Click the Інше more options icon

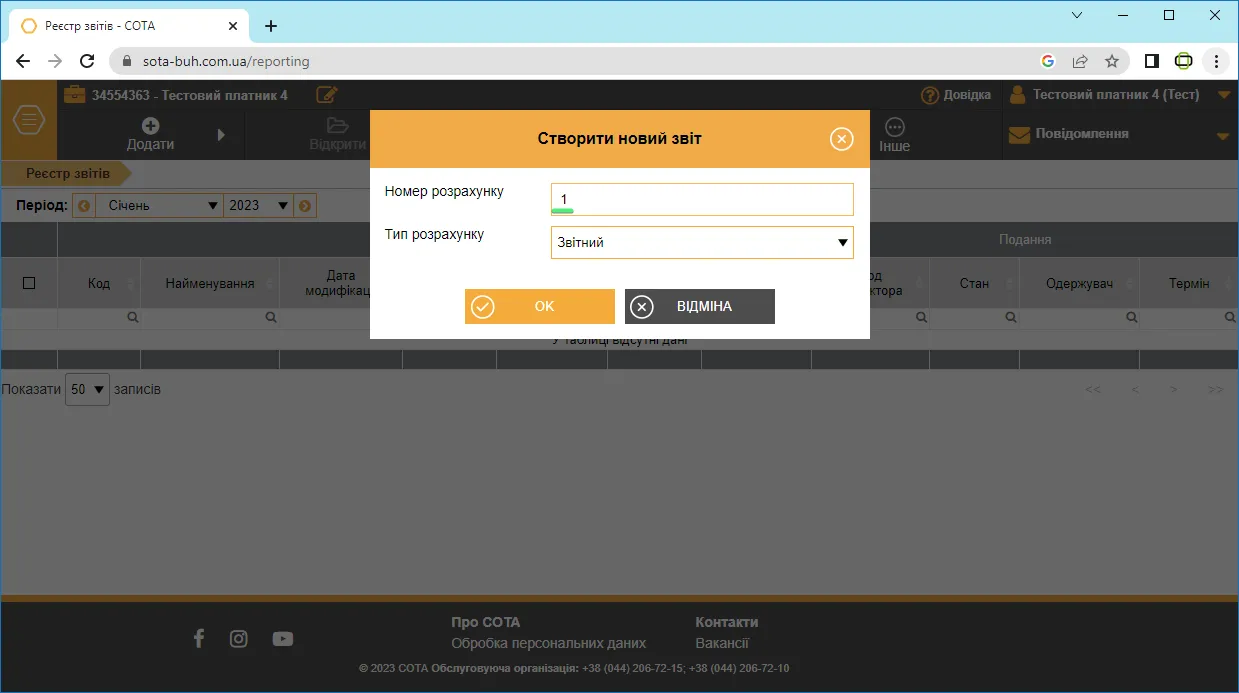(x=894, y=127)
